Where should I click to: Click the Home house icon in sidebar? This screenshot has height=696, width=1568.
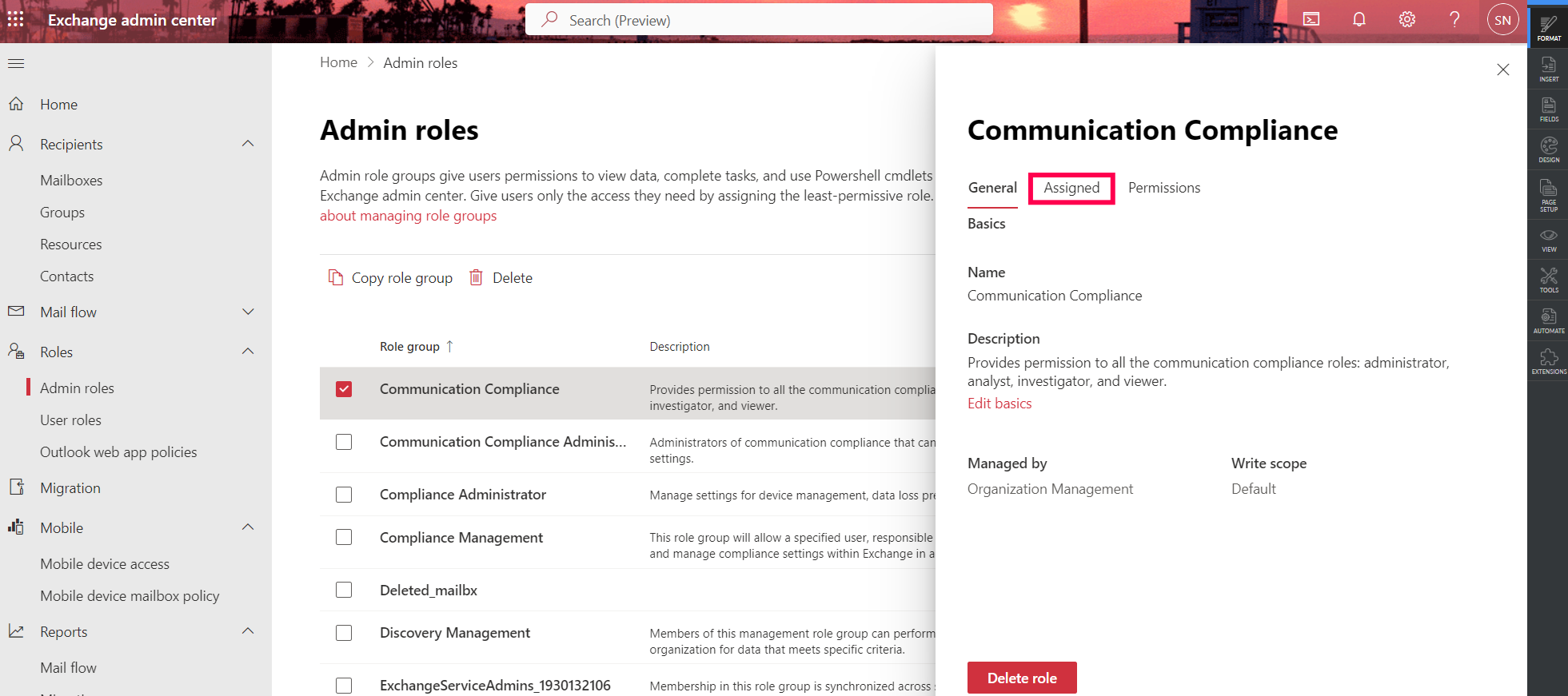[16, 104]
